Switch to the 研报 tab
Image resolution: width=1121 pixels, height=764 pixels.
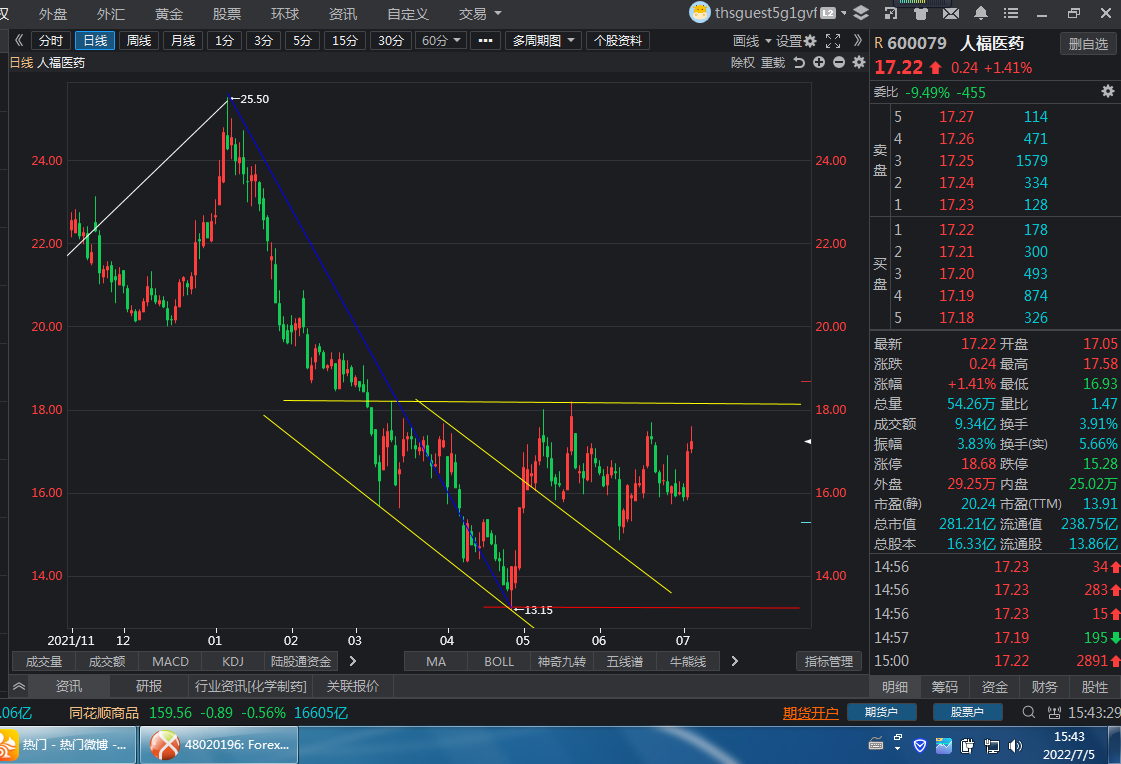pos(149,686)
